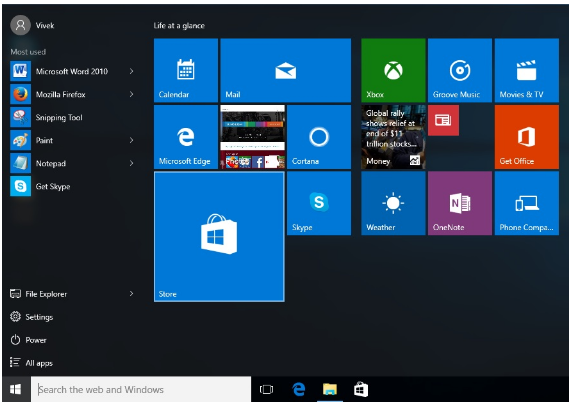574x405 pixels.
Task: Launch Microsoft Edge tile
Action: [186, 137]
